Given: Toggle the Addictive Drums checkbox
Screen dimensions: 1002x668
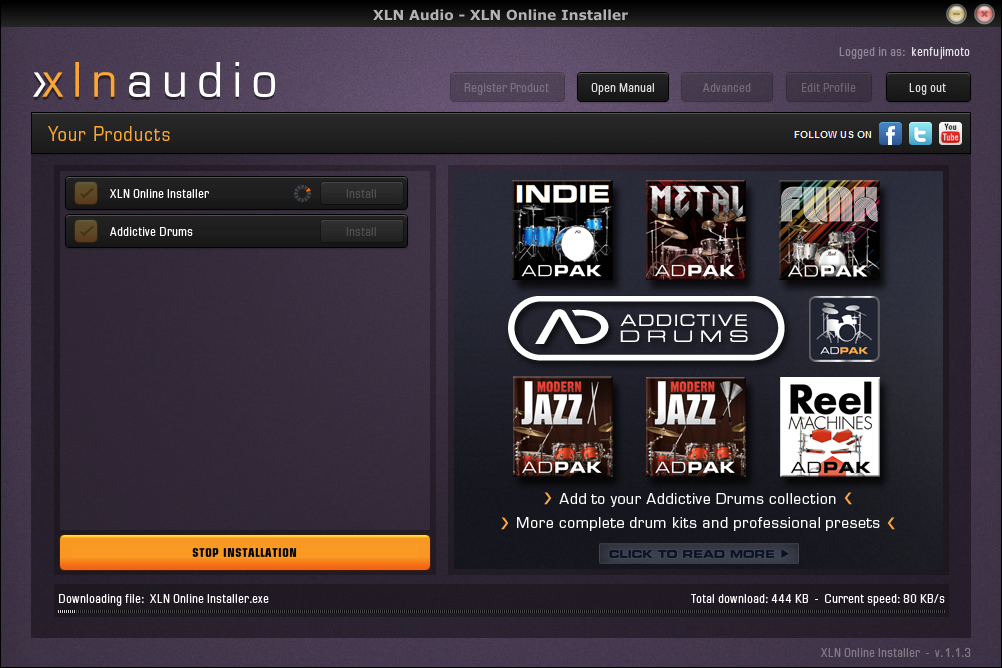Looking at the screenshot, I should 86,231.
